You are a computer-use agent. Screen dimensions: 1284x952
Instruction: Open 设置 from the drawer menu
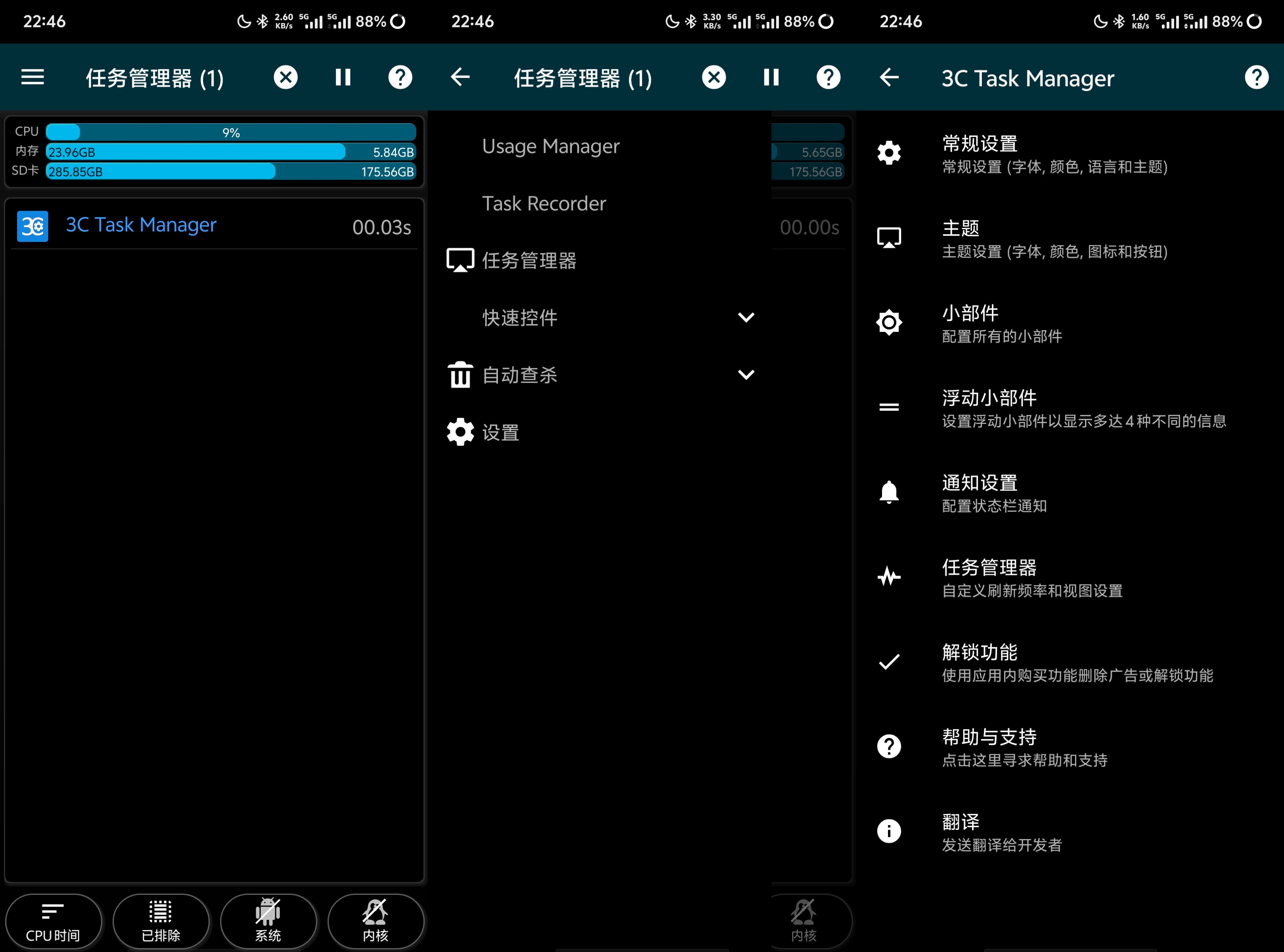[500, 432]
